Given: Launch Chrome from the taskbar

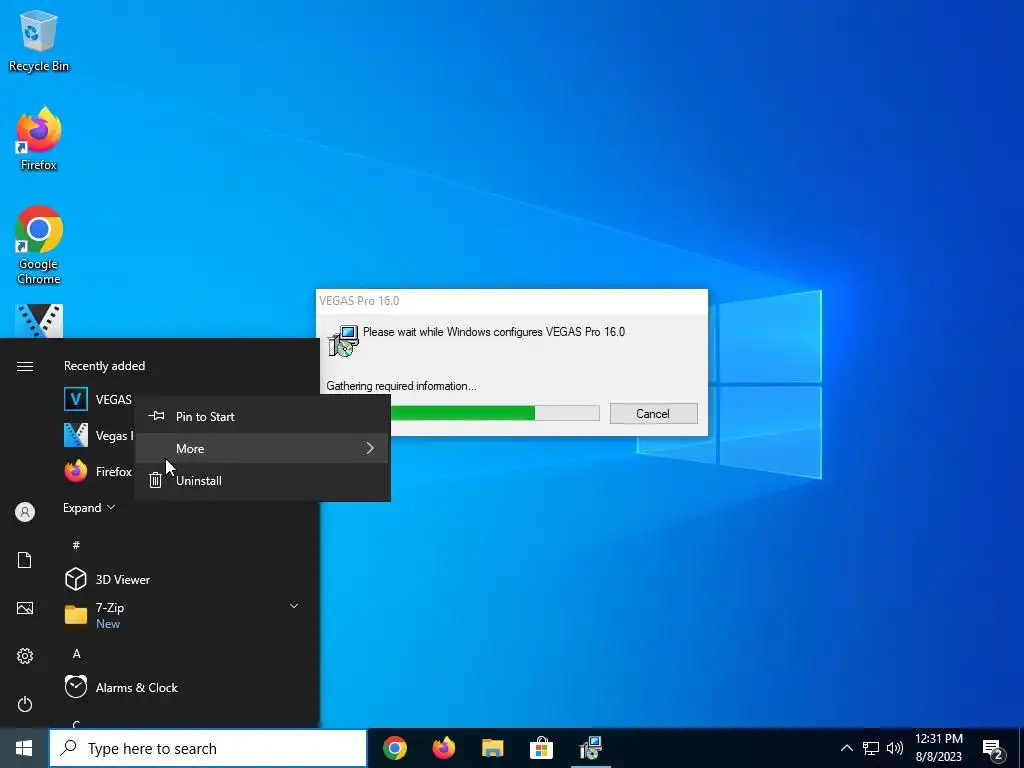Looking at the screenshot, I should [x=394, y=748].
